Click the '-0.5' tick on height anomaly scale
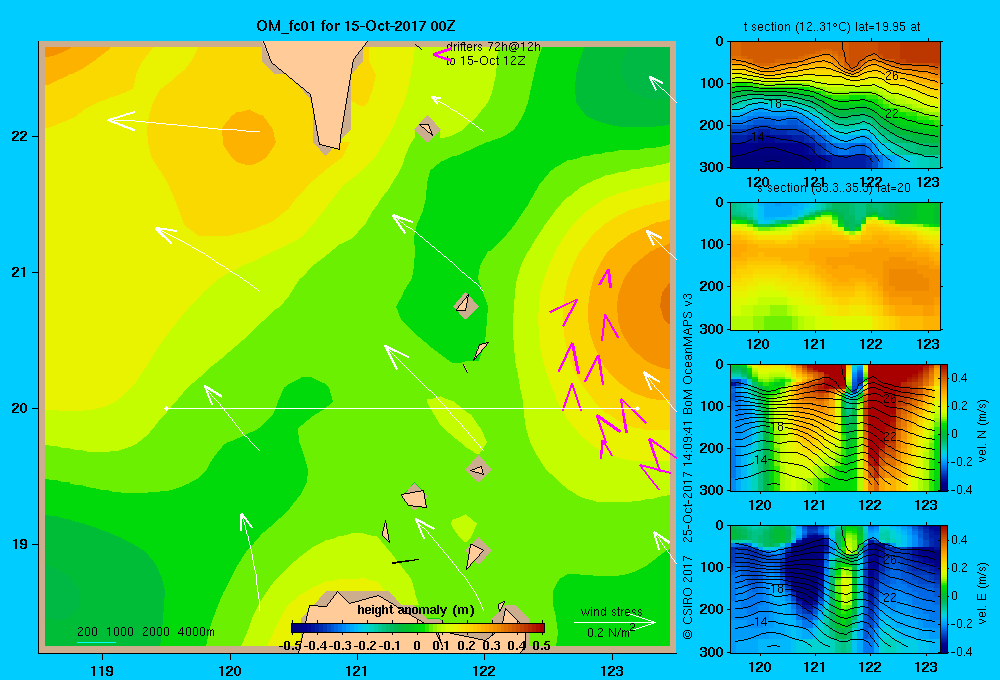1000x680 pixels. [290, 646]
